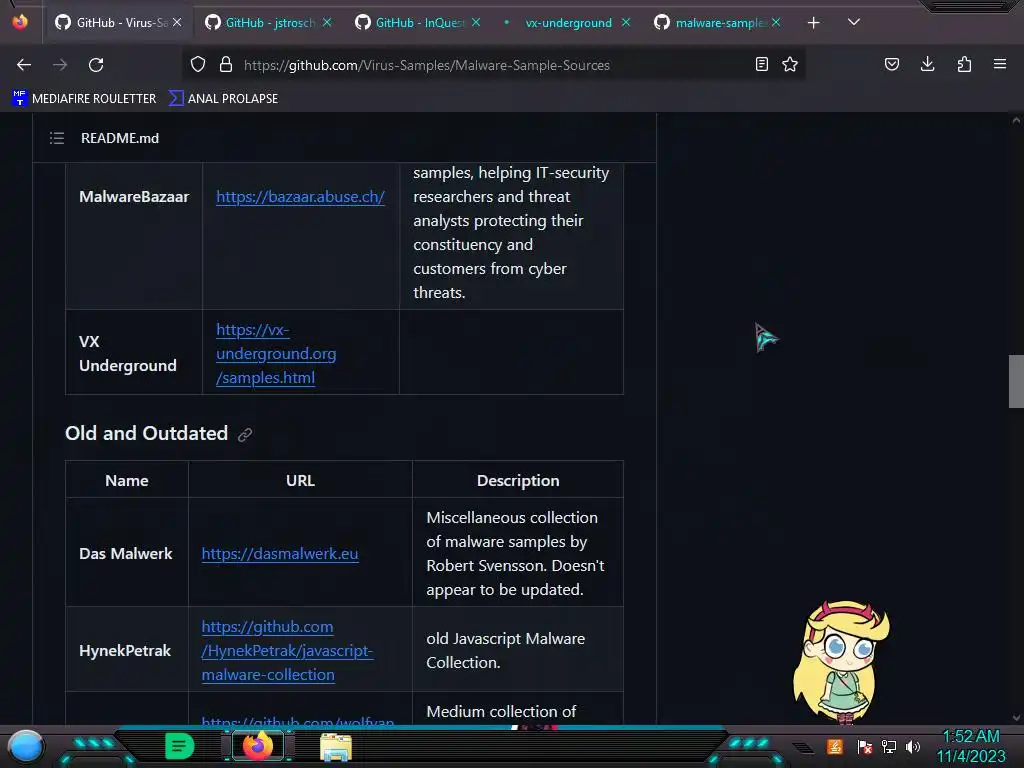Open the downloads panel
The image size is (1024, 768).
click(x=927, y=64)
